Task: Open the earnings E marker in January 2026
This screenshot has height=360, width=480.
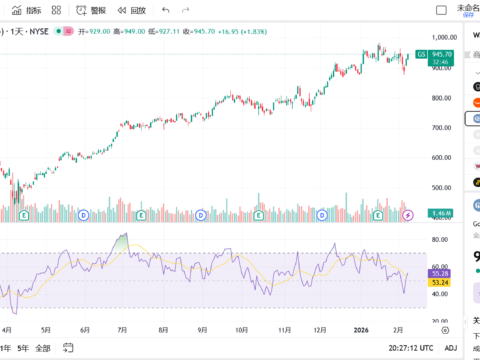Action: click(378, 216)
